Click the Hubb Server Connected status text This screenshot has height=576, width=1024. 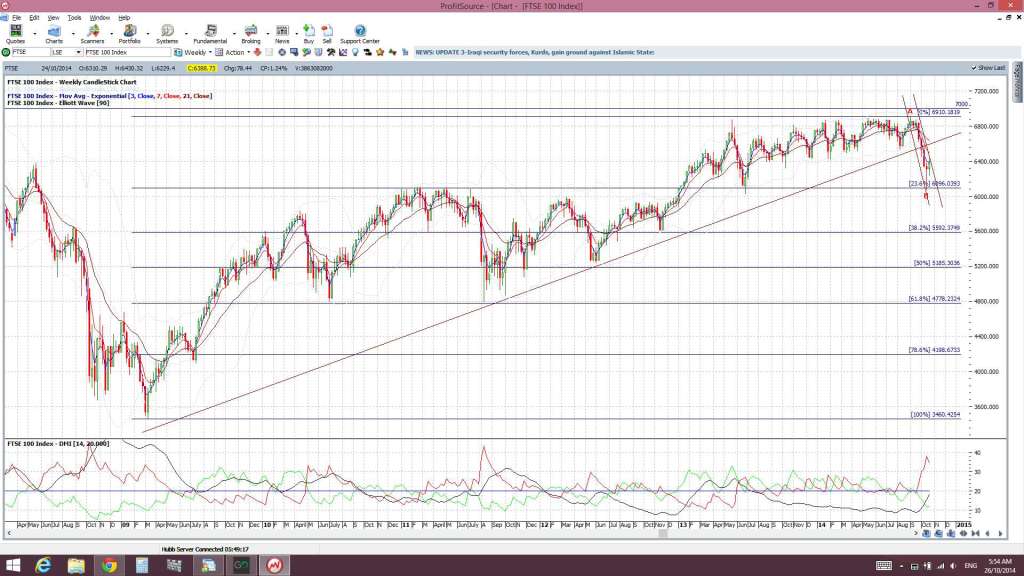pos(205,550)
